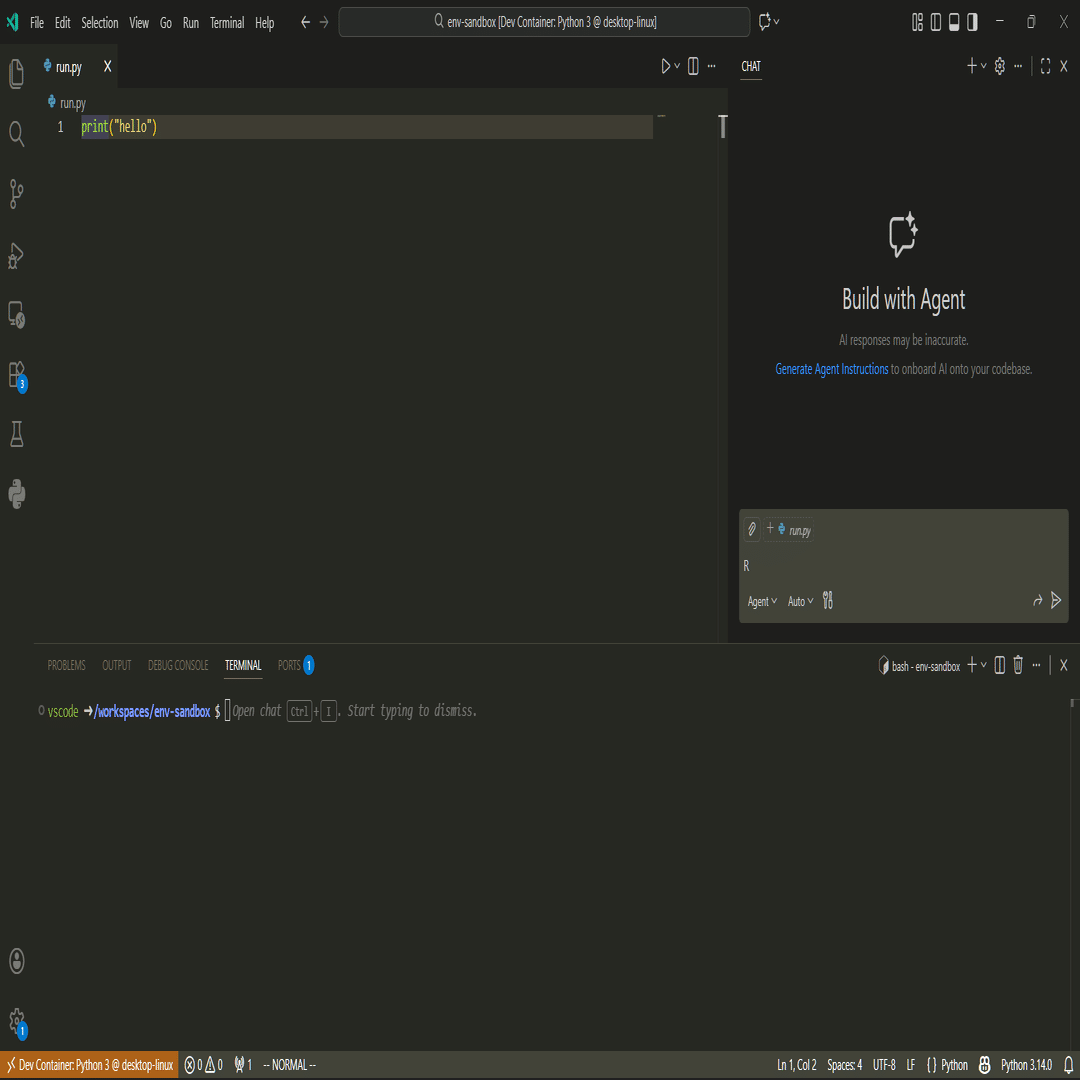Click the Generate Agent Instructions link
Viewport: 1080px width, 1080px height.
point(831,368)
